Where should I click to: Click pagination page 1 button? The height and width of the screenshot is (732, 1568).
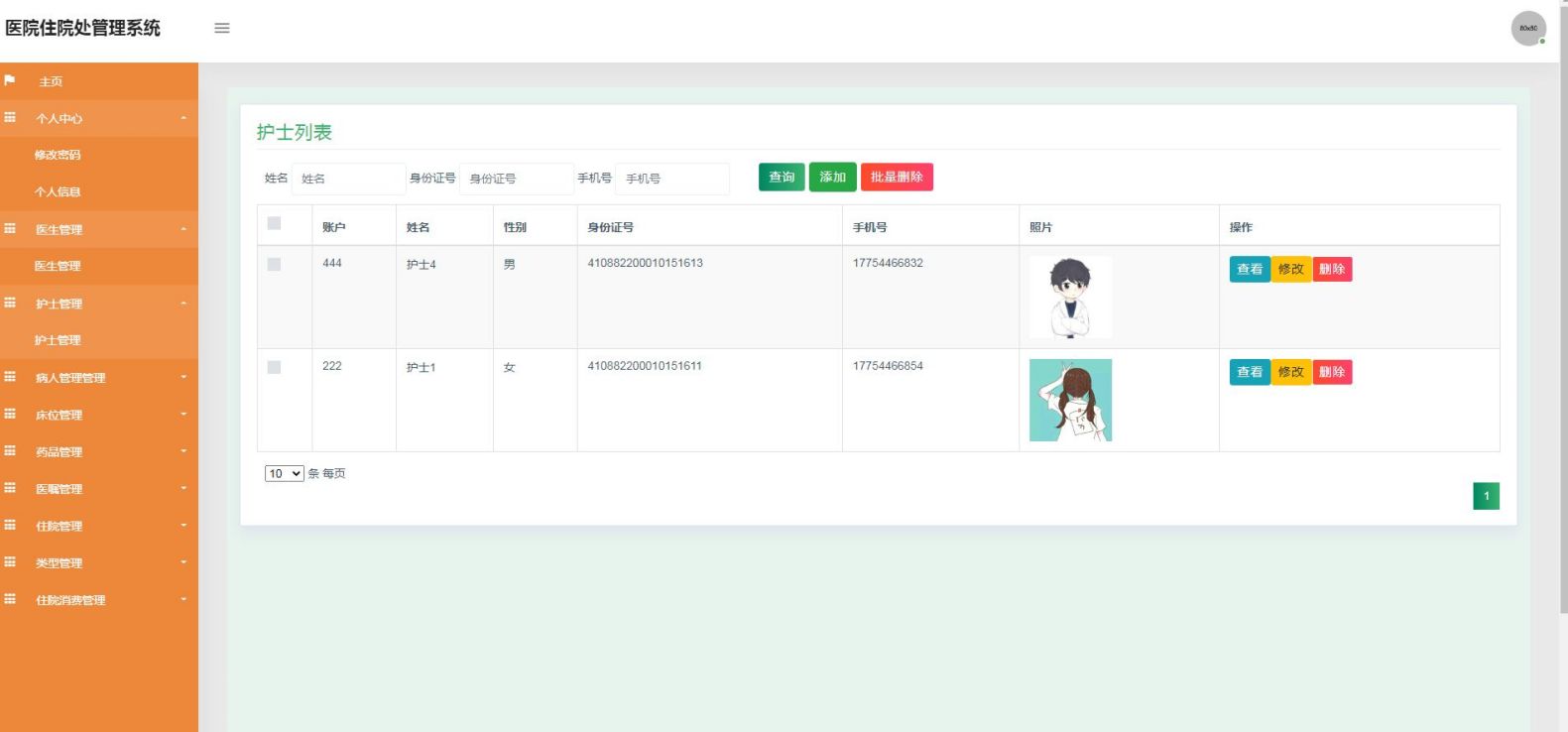click(1486, 496)
